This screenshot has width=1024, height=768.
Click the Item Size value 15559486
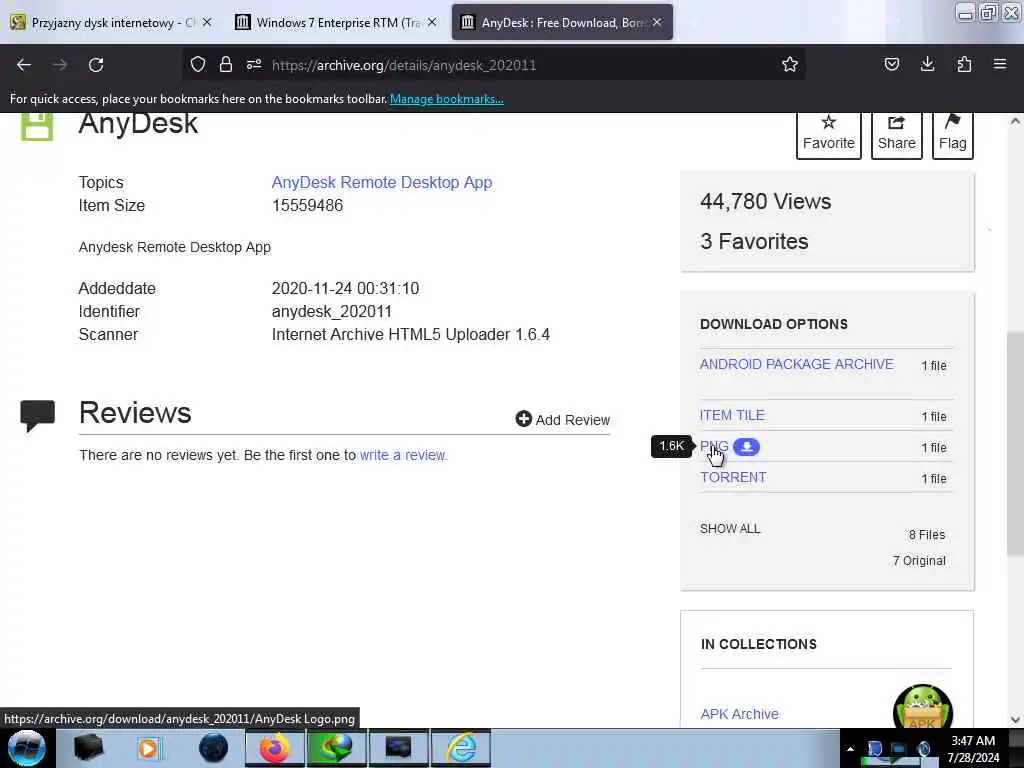(307, 205)
